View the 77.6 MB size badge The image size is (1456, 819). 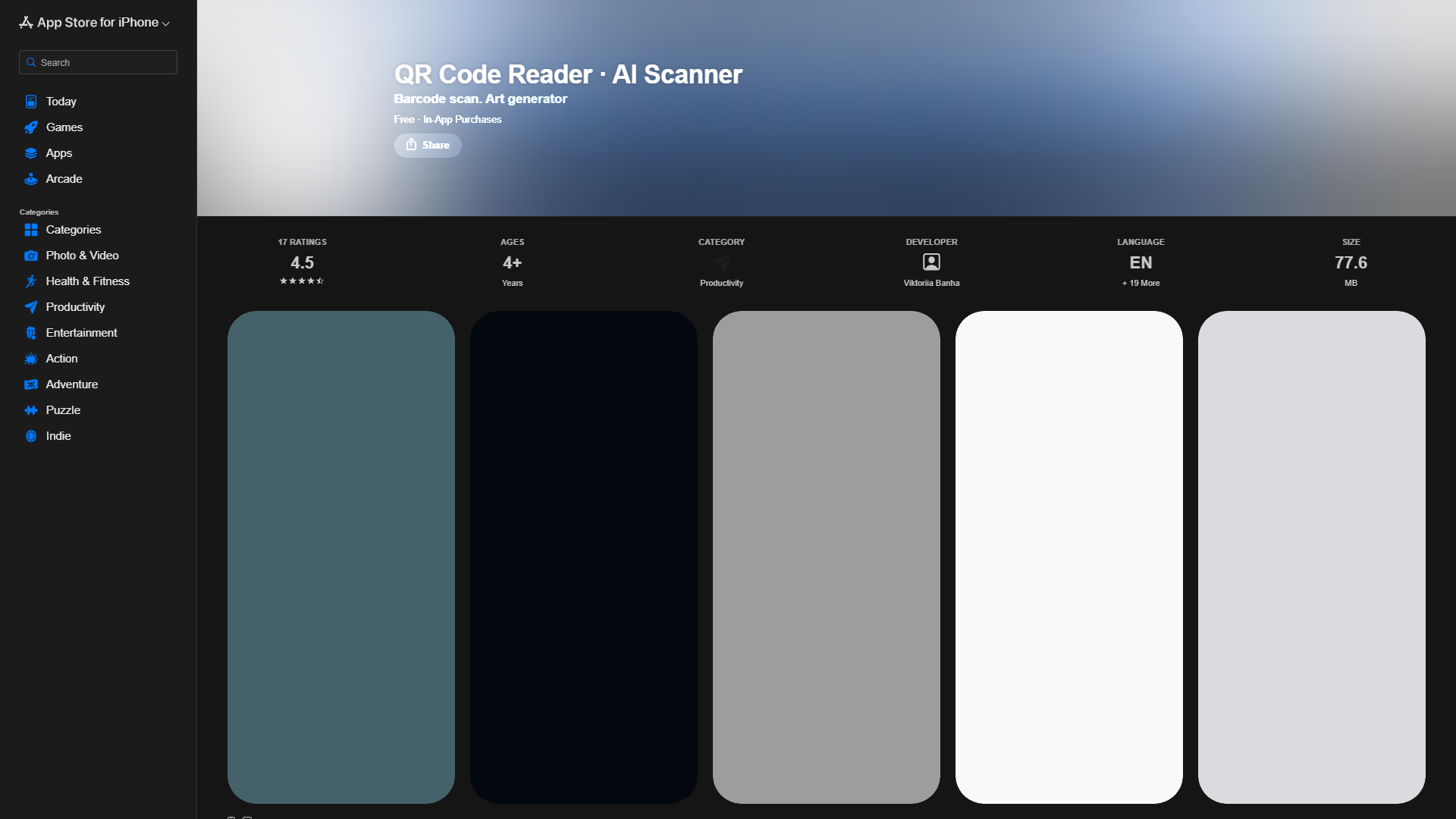pyautogui.click(x=1351, y=262)
